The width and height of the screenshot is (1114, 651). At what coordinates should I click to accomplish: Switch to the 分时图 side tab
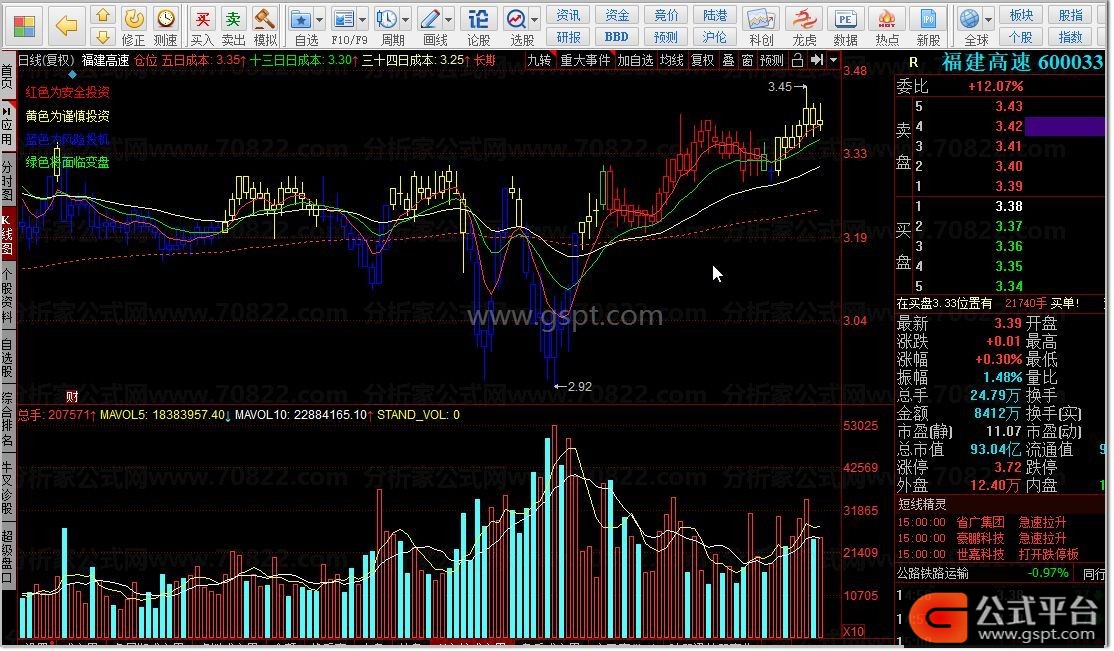tap(7, 180)
